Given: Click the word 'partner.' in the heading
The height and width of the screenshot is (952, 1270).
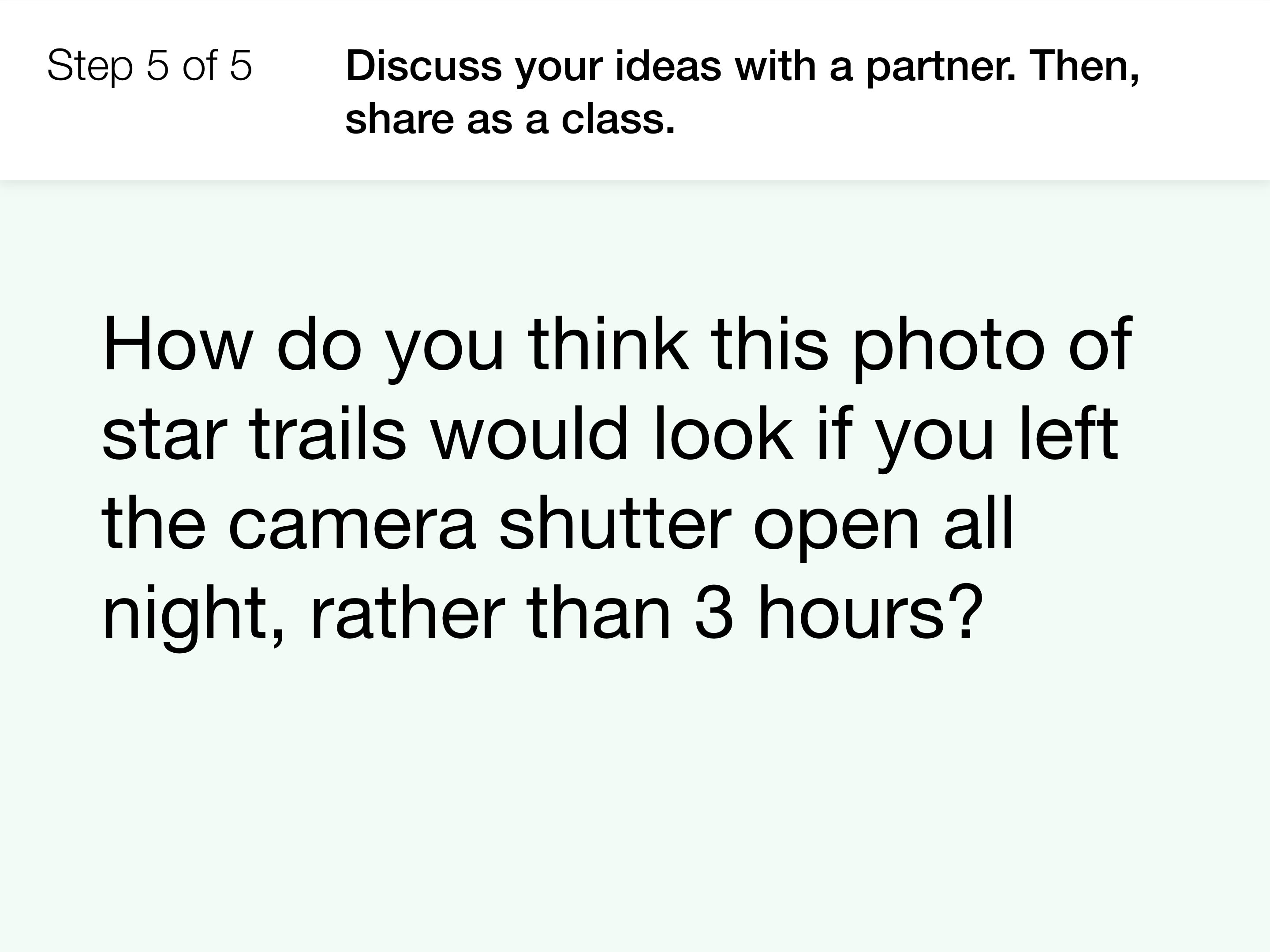Looking at the screenshot, I should point(941,67).
